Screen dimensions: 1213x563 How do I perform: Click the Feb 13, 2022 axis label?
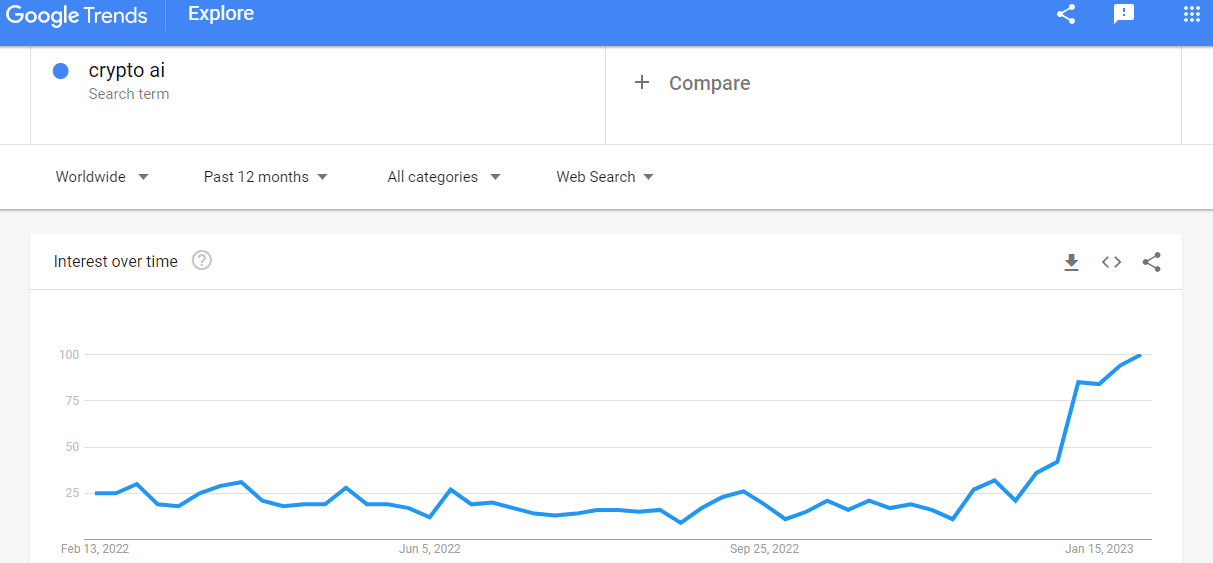point(95,549)
